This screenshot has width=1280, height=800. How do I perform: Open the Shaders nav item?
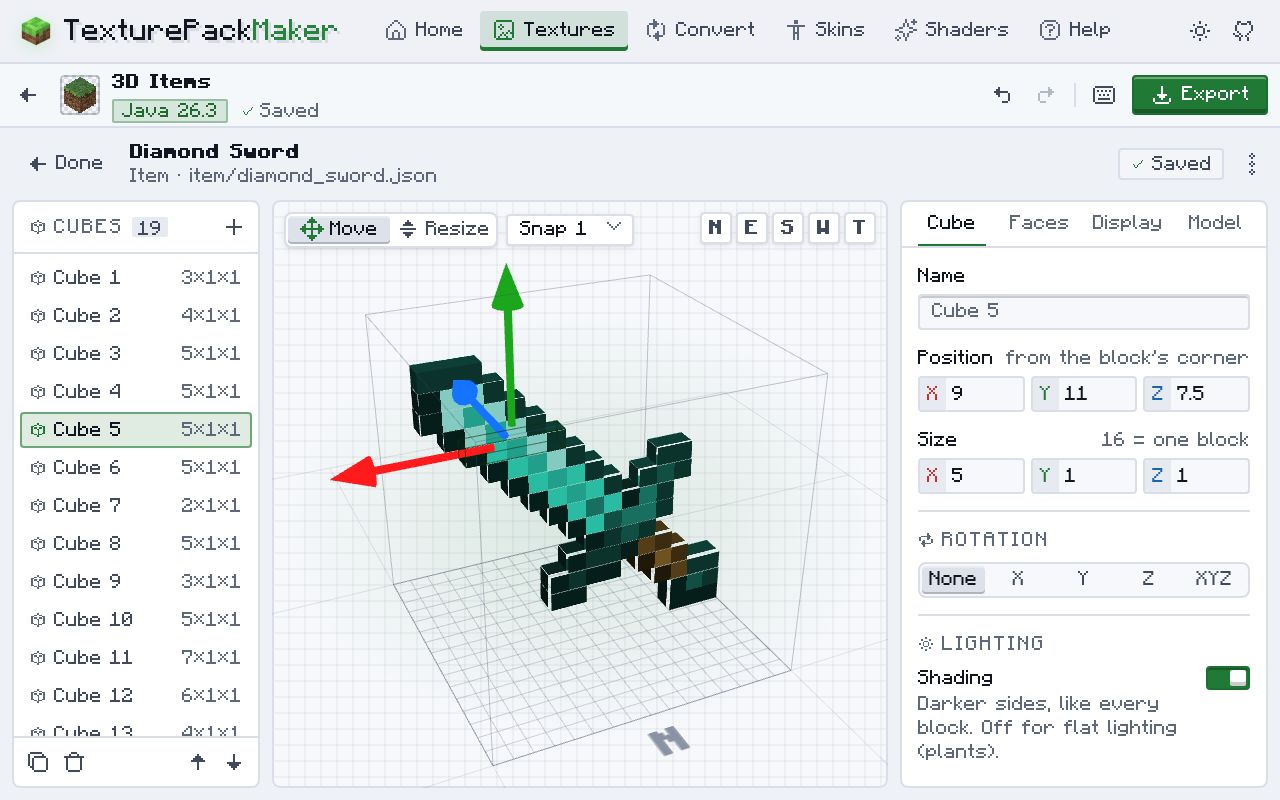(952, 30)
